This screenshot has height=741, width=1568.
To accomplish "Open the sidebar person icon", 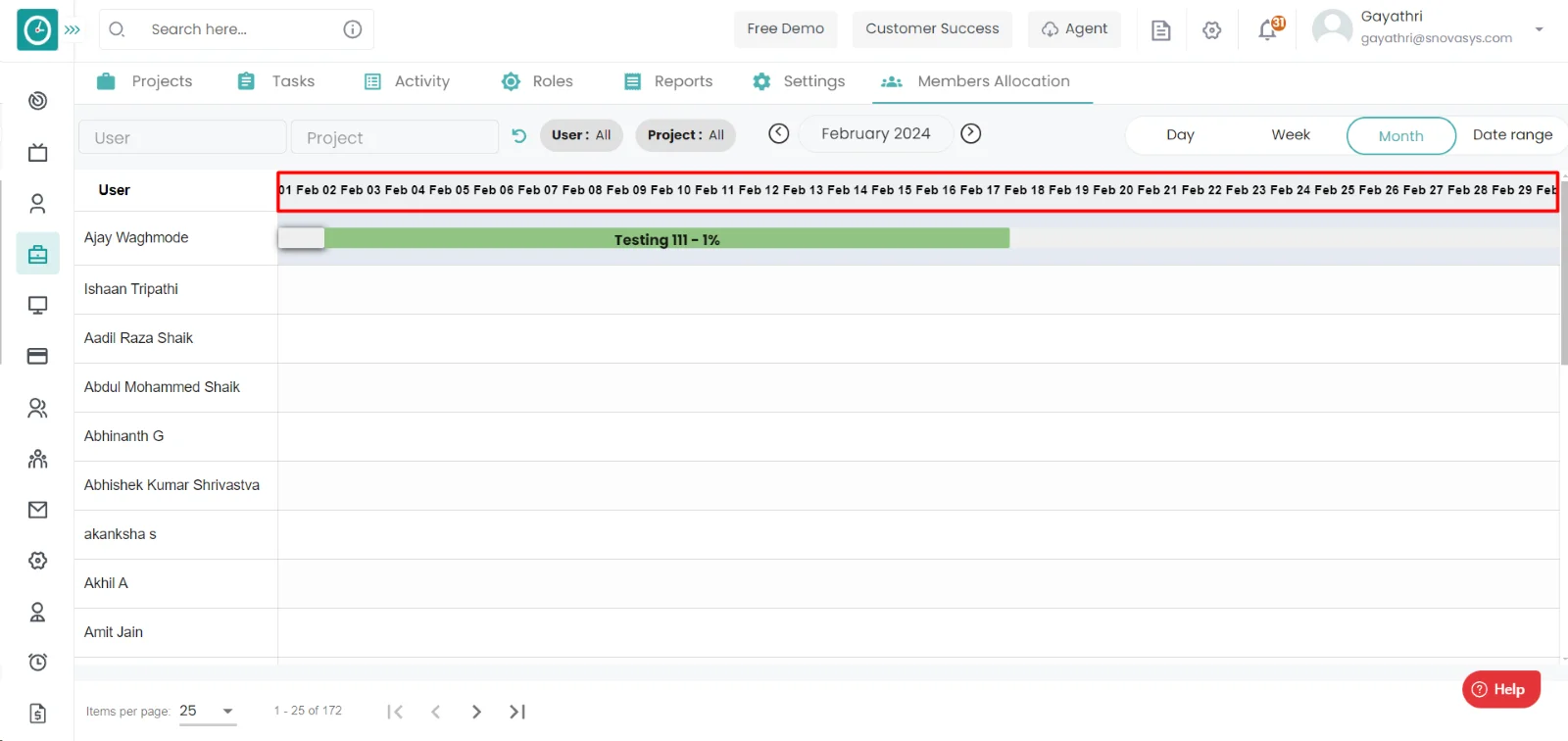I will tap(38, 203).
